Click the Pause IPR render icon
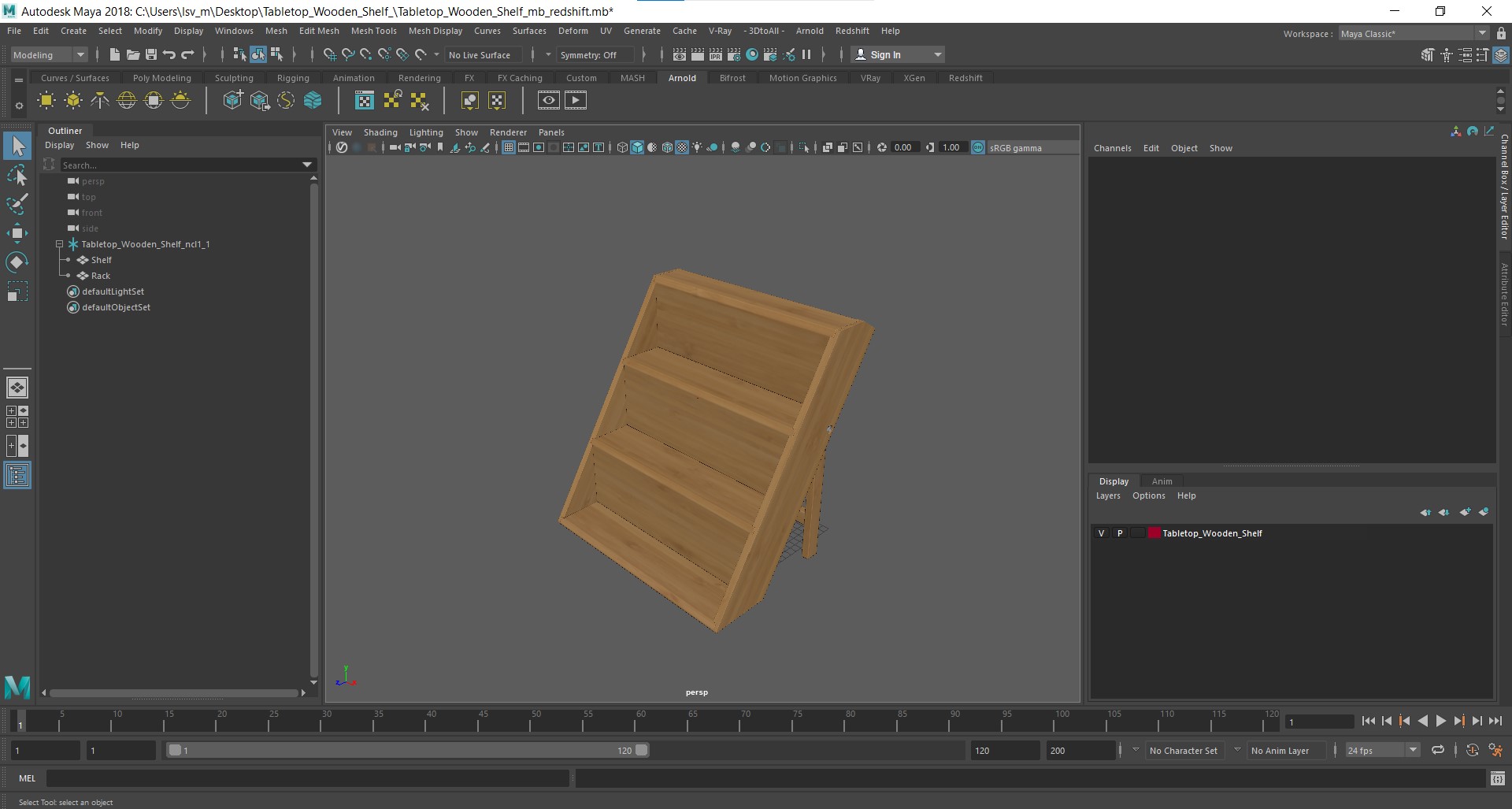1512x809 pixels. click(806, 54)
